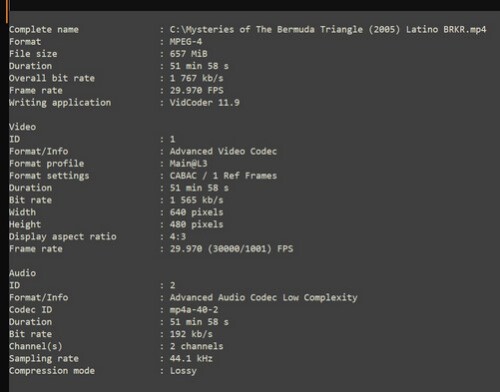The height and width of the screenshot is (392, 500).
Task: Click the 29.970 (30000/1001) FPS value
Action: [x=231, y=249]
